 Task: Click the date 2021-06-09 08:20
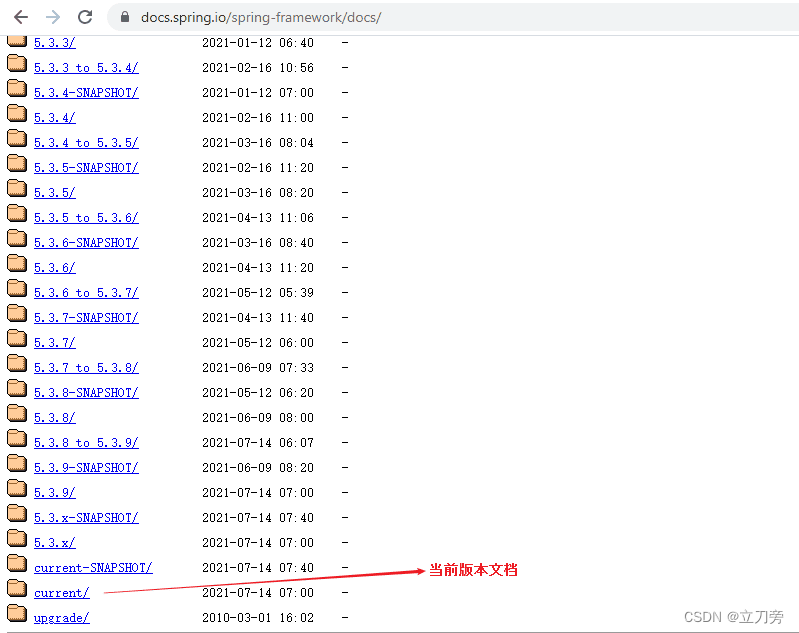tap(258, 467)
